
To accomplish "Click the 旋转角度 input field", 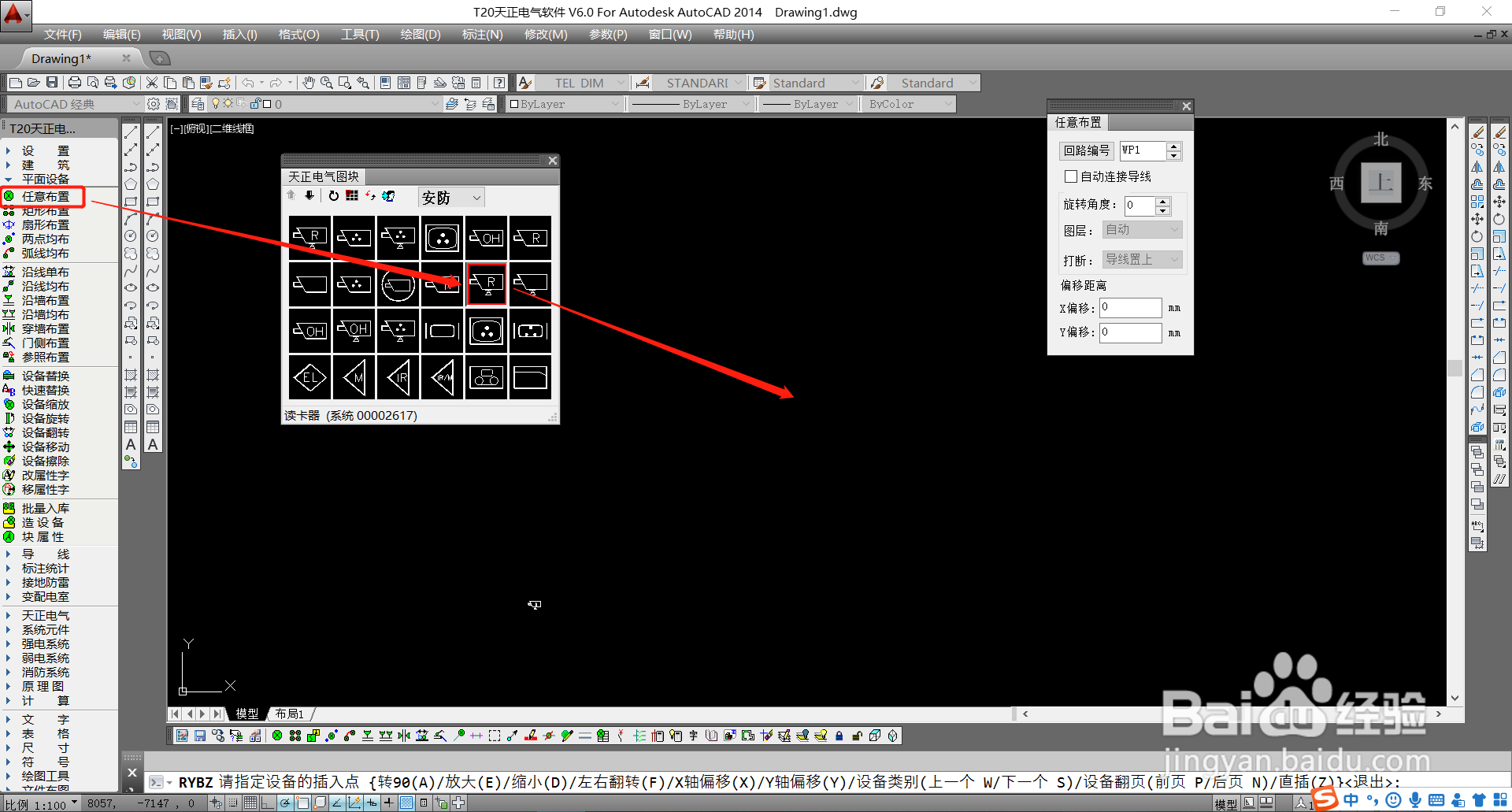I will (1140, 206).
